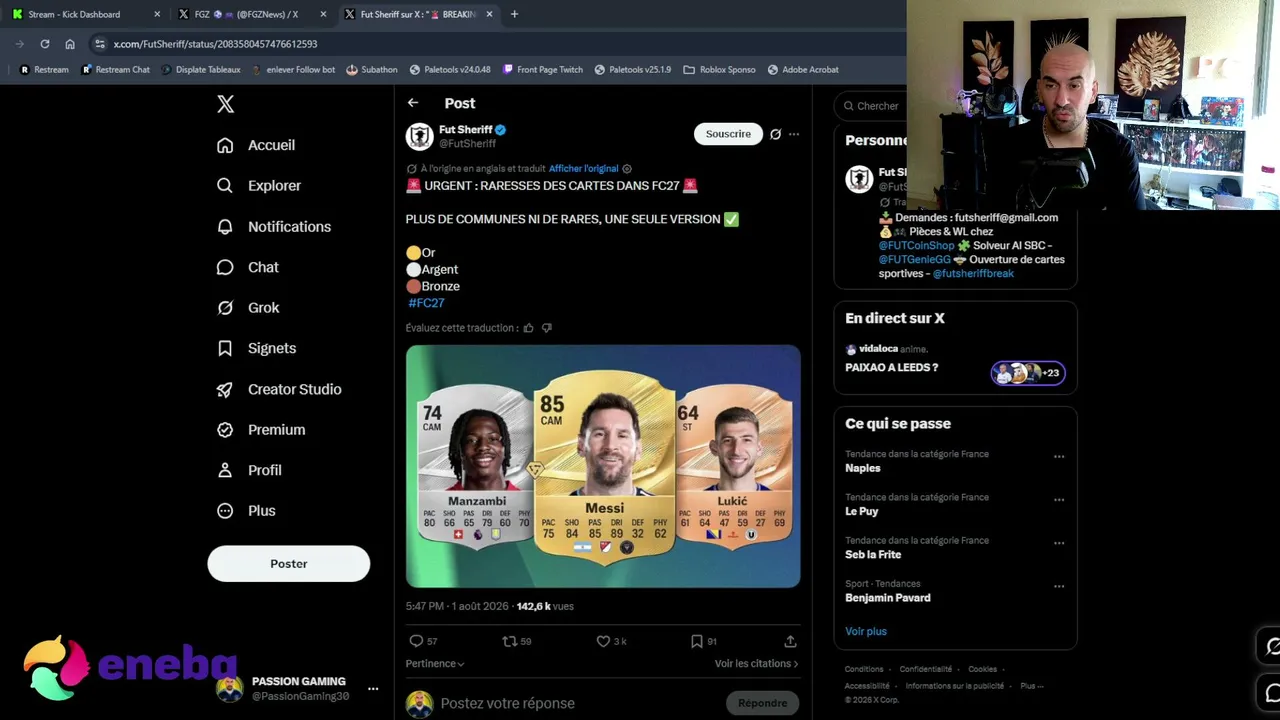Click the x.com address bar URL
This screenshot has width=1280, height=720.
click(215, 44)
